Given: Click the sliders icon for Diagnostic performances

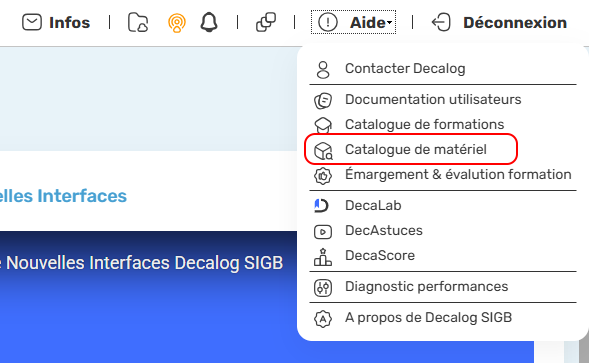Looking at the screenshot, I should pyautogui.click(x=323, y=288).
